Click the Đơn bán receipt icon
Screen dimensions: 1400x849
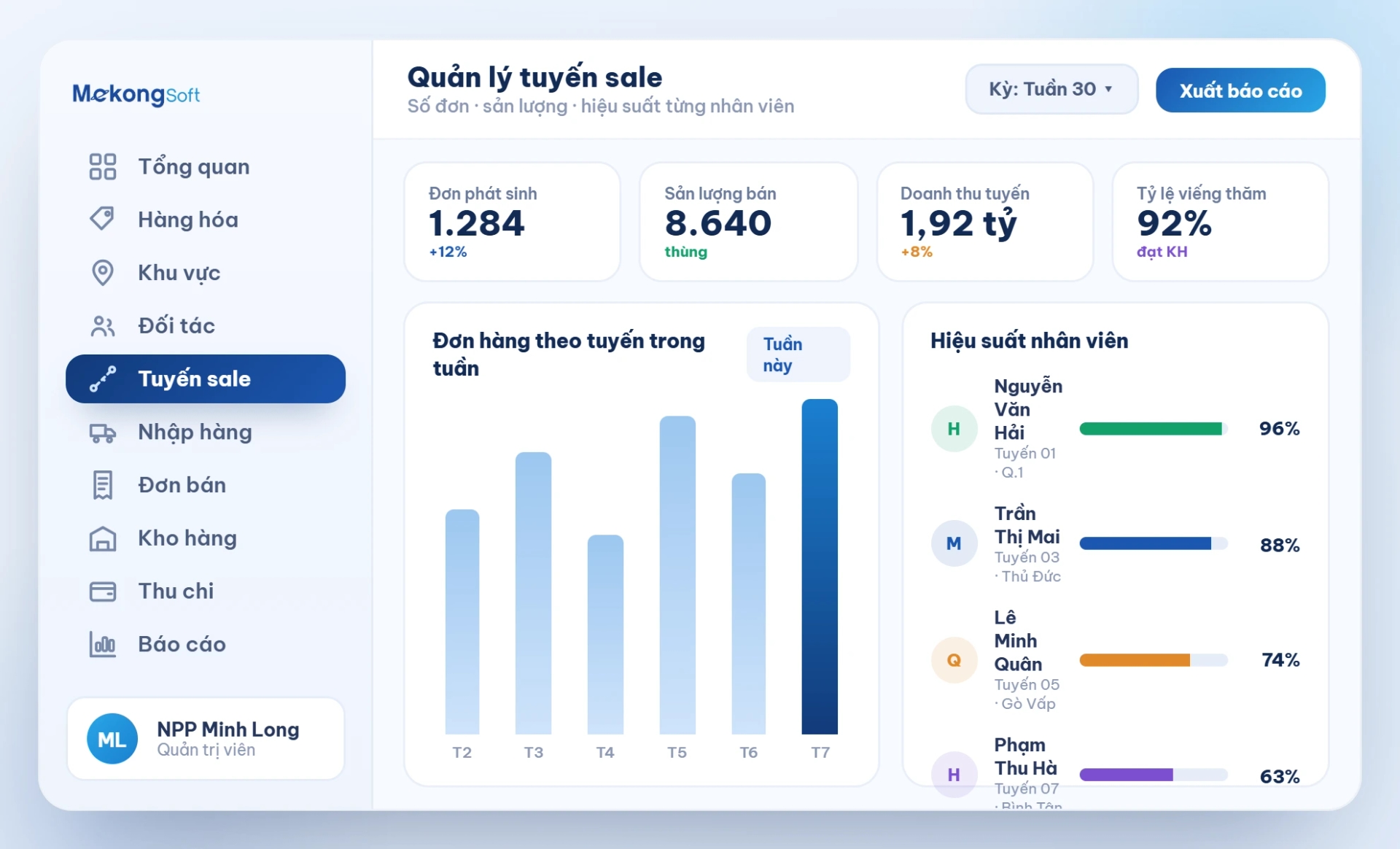tap(102, 485)
